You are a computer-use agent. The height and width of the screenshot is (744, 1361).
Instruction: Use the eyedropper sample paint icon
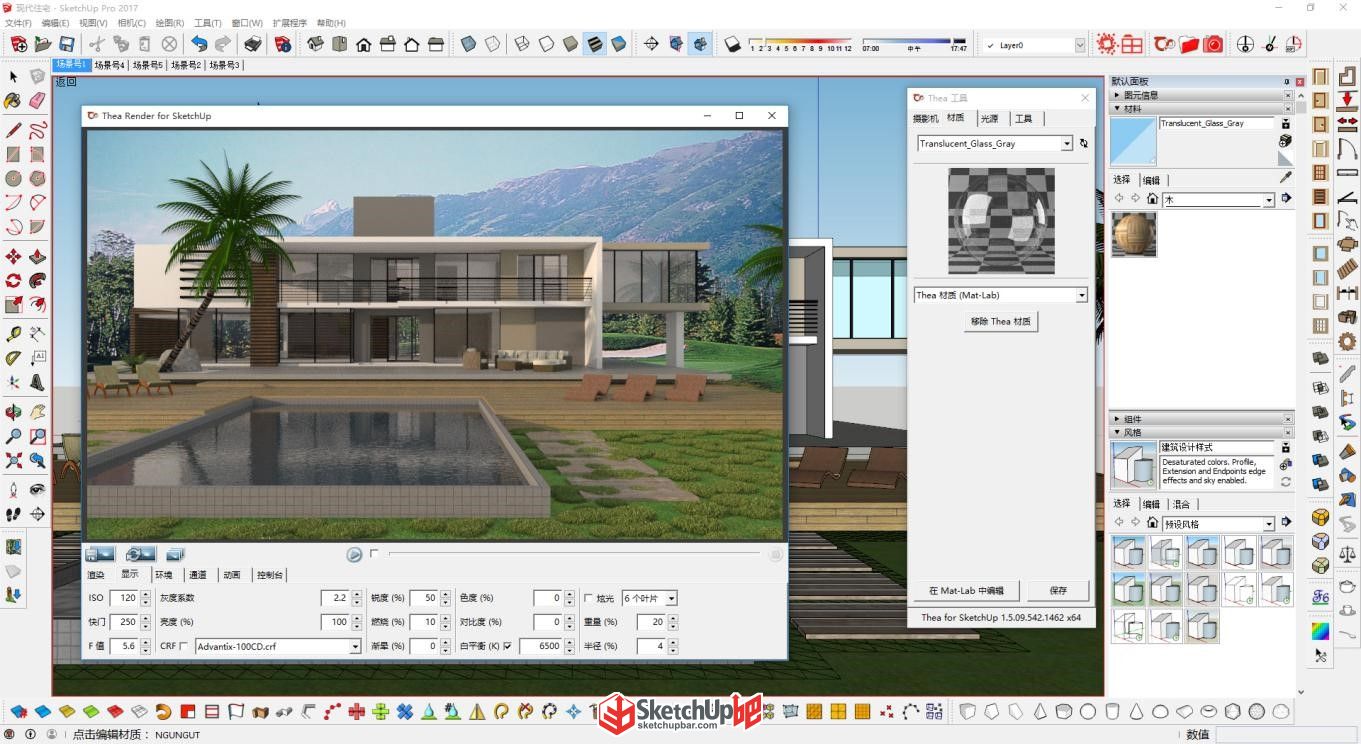coord(1286,178)
